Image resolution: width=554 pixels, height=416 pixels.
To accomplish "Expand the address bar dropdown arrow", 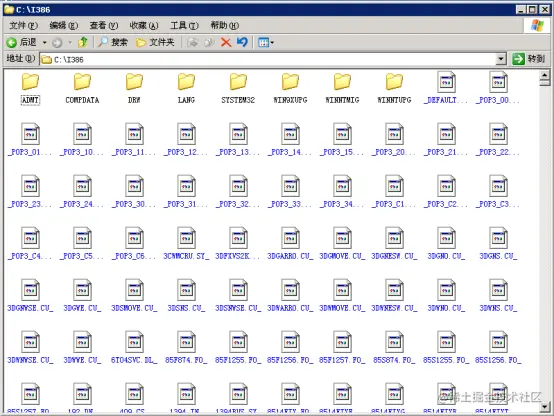I will [x=501, y=59].
